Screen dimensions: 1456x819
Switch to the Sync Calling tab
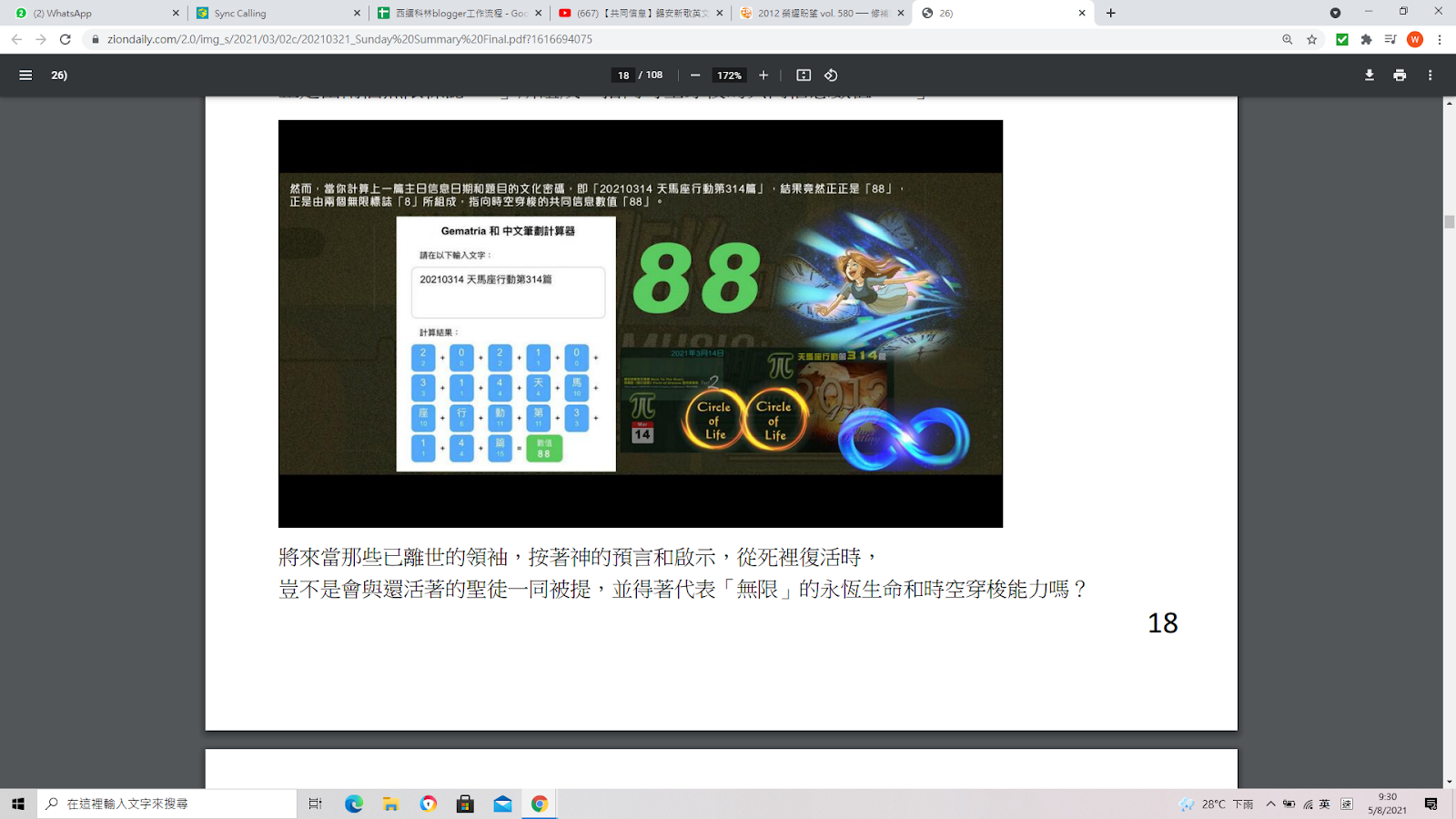277,13
